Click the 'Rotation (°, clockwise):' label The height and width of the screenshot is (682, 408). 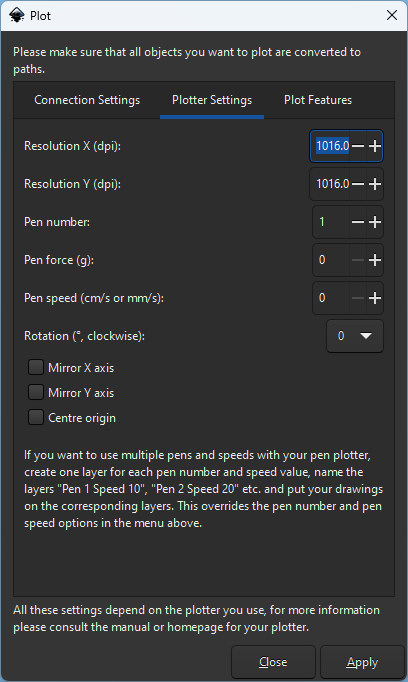pos(84,336)
